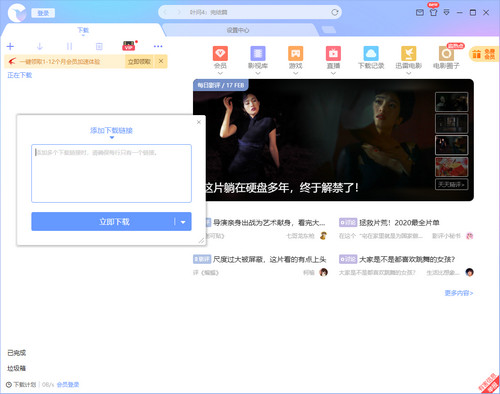Expand chevron under 游戏
The image size is (500, 394).
(x=296, y=73)
